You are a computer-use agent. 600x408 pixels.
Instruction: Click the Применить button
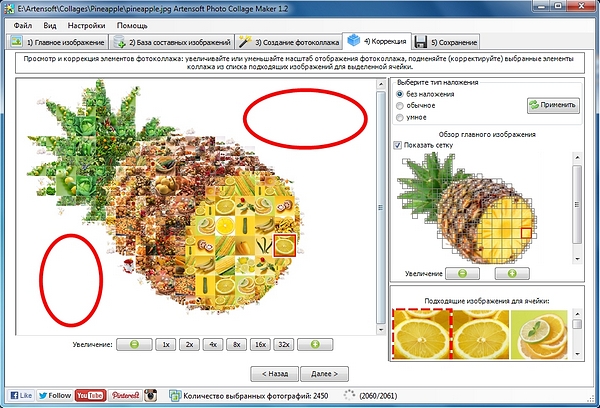(x=553, y=105)
